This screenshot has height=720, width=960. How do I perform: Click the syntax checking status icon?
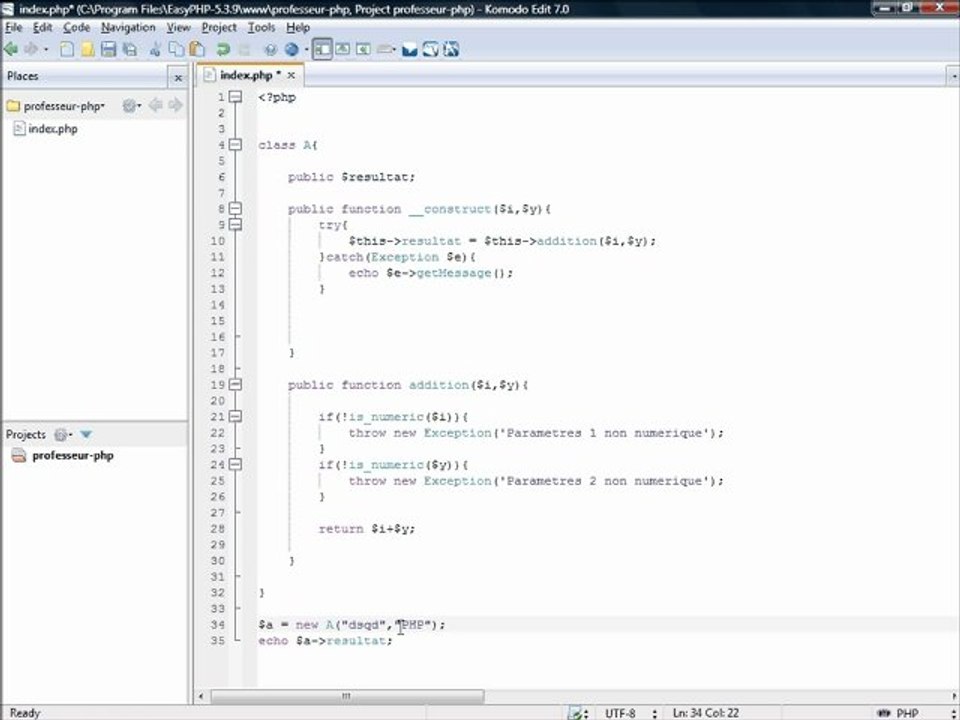coord(576,713)
